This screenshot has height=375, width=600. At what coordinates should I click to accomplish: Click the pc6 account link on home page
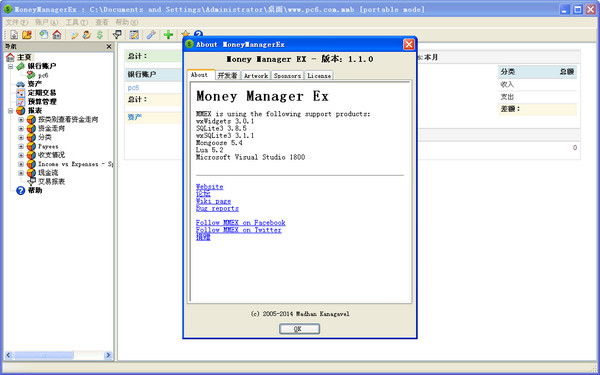(x=133, y=88)
